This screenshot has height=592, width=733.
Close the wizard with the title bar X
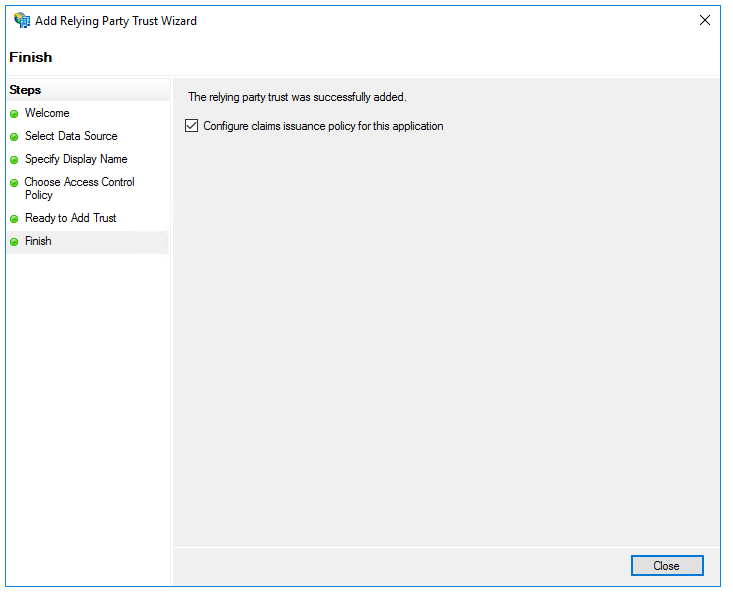coord(705,21)
